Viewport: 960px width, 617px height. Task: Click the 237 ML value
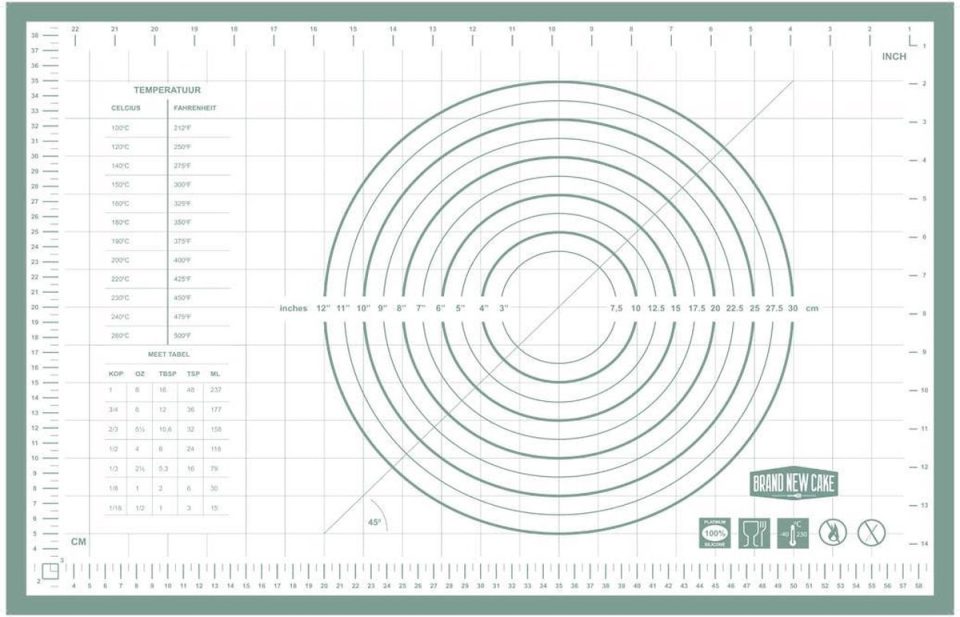pyautogui.click(x=216, y=390)
